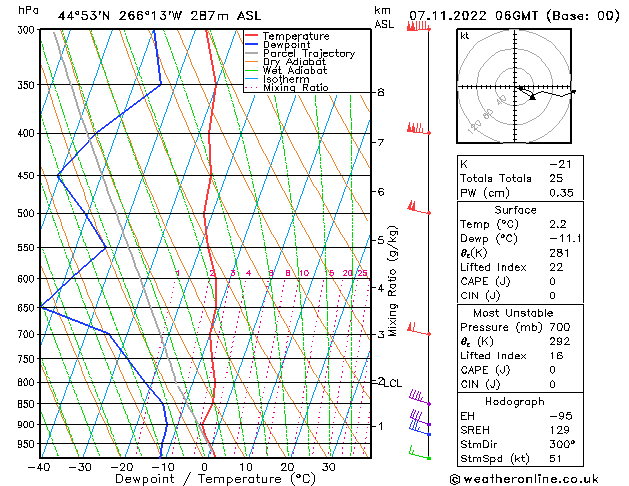This screenshot has width=629, height=486.
Task: Click the K index value -21
Action: pyautogui.click(x=560, y=164)
